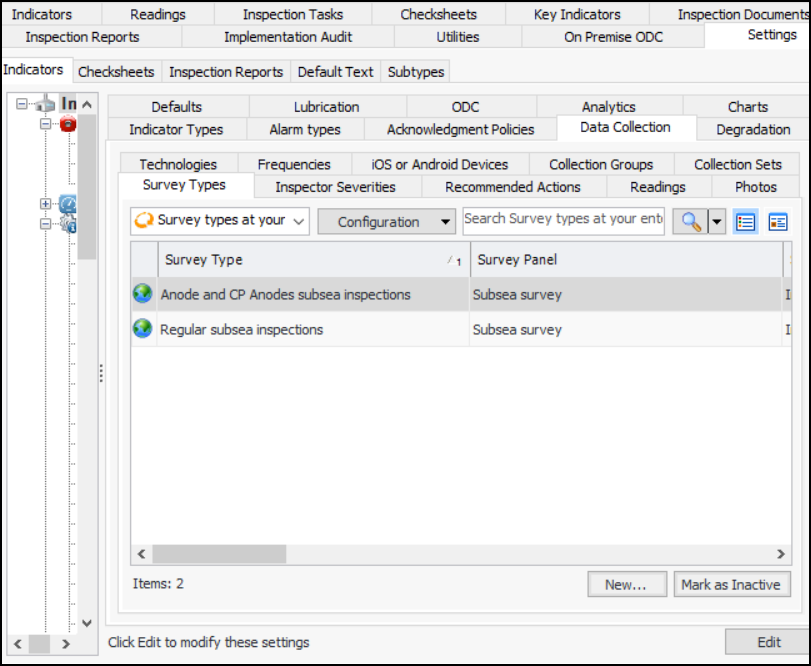Click the New... button
This screenshot has width=811, height=666.
coord(626,585)
